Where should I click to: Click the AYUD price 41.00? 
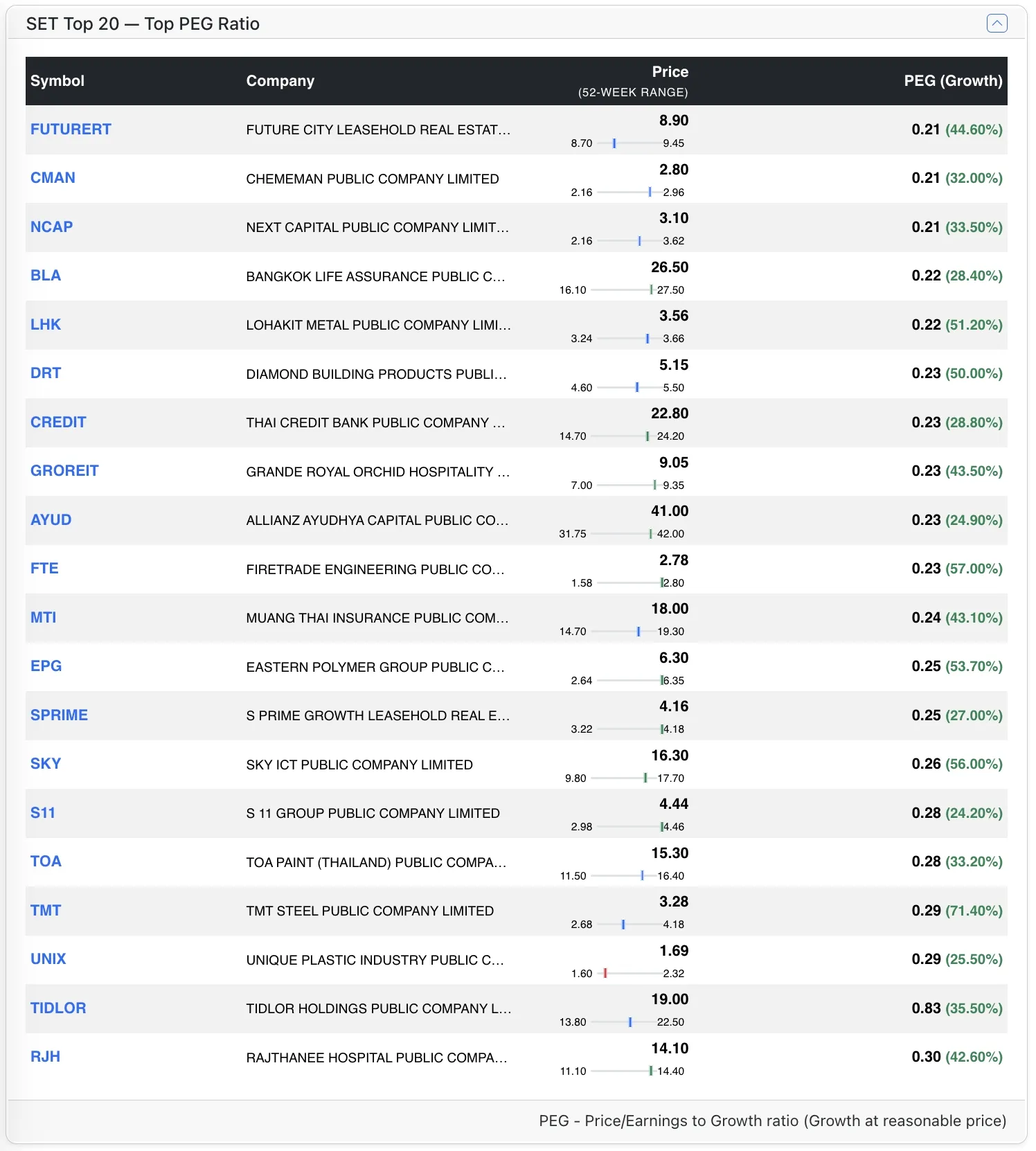coord(670,511)
